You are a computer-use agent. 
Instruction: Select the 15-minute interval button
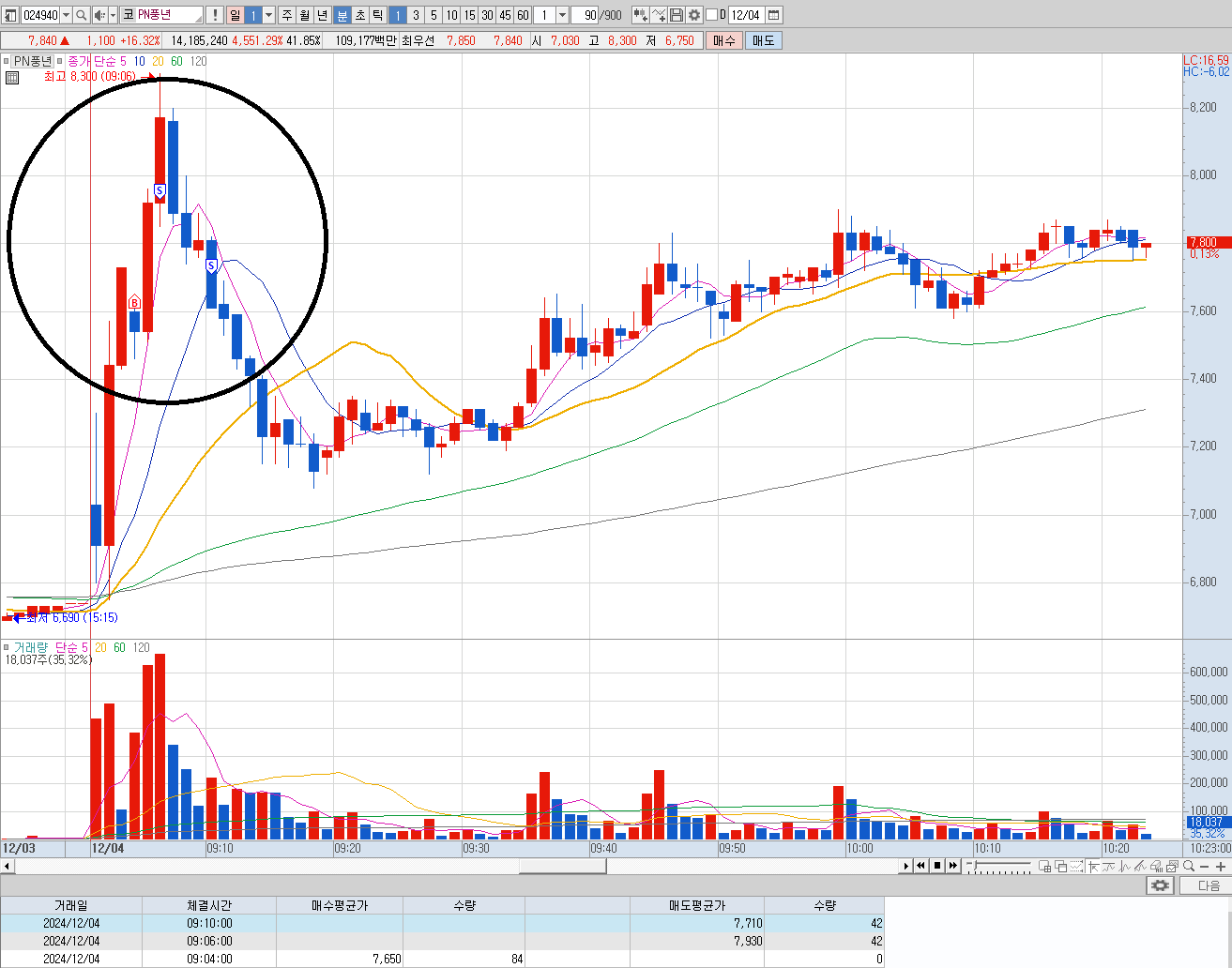pyautogui.click(x=469, y=15)
